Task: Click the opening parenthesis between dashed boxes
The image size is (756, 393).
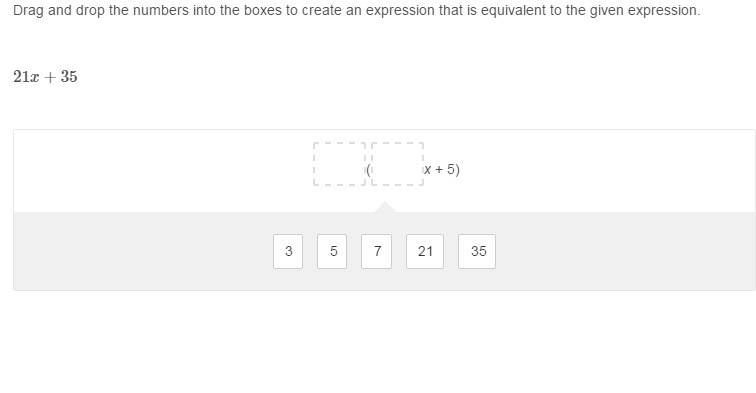Action: [x=368, y=170]
